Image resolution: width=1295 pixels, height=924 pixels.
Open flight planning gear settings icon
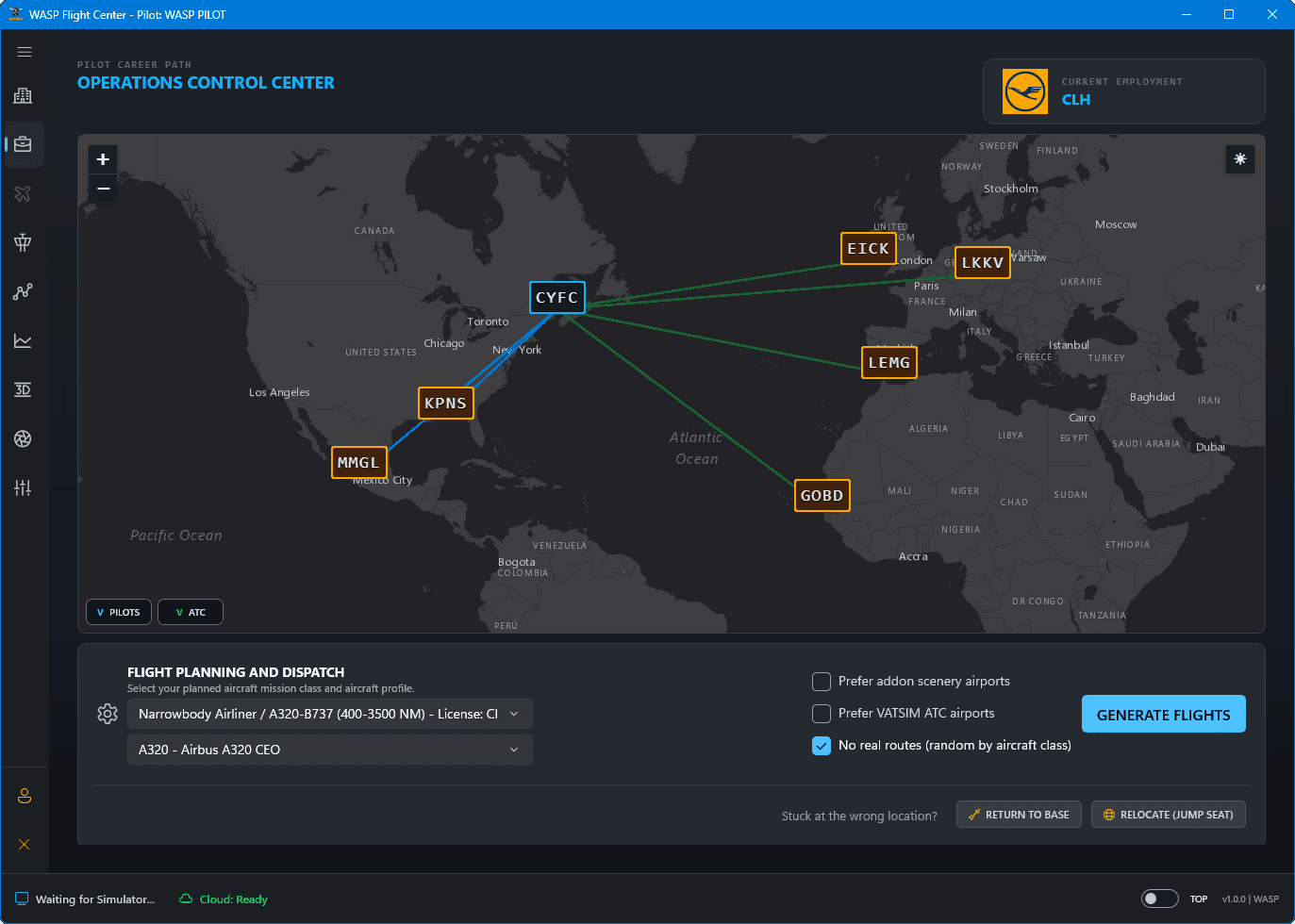[108, 714]
